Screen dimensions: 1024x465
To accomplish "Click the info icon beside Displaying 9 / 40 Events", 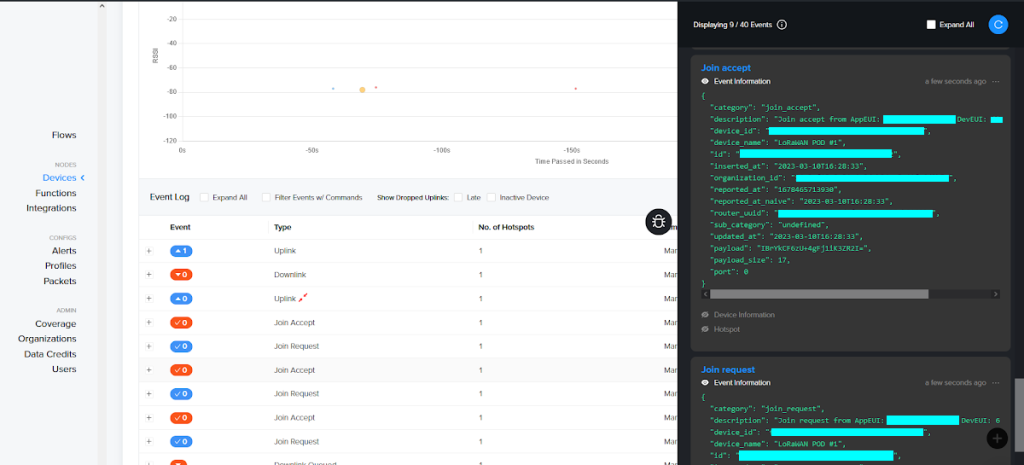I will [x=782, y=25].
